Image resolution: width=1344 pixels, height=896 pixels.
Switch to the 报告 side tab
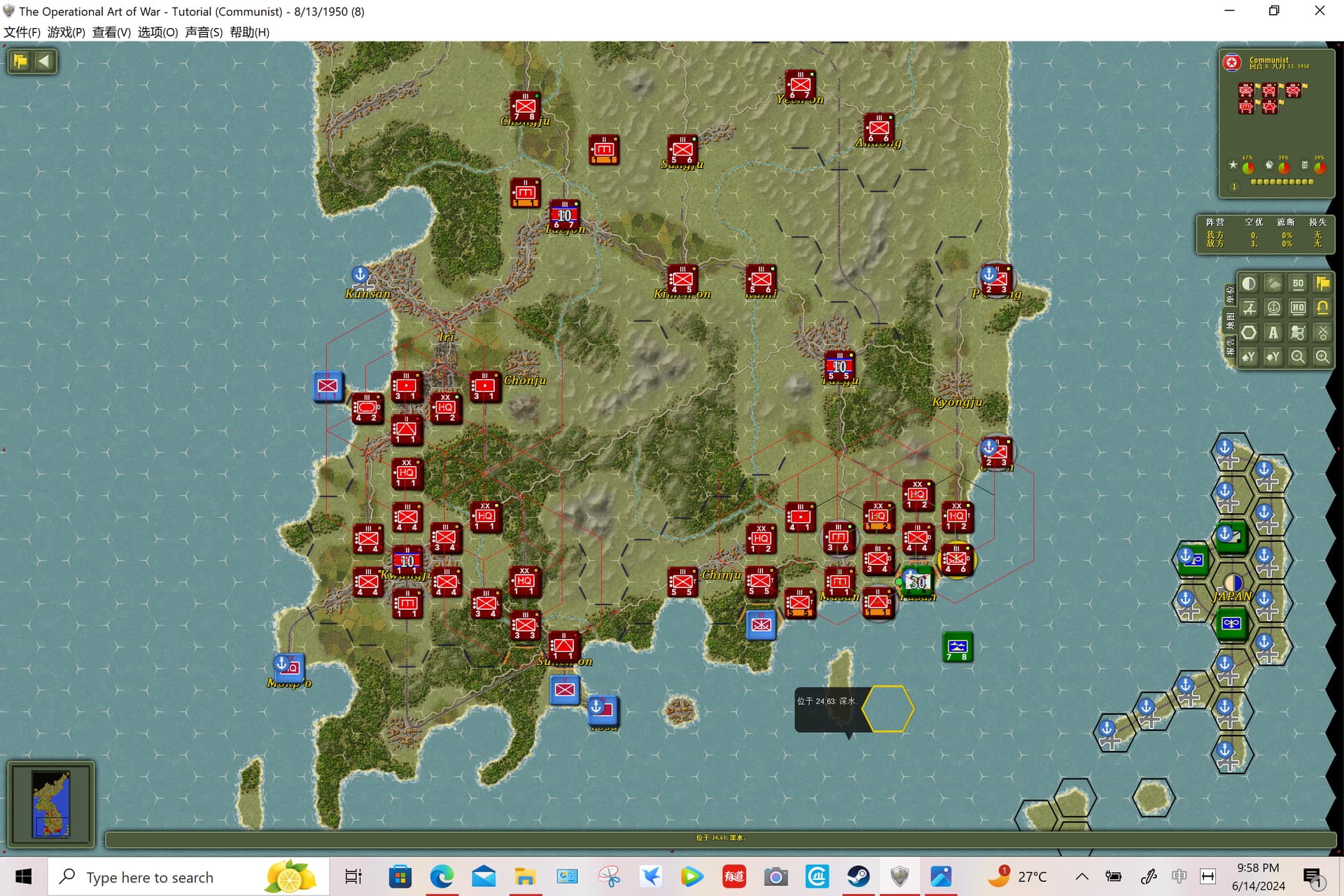click(x=1230, y=346)
